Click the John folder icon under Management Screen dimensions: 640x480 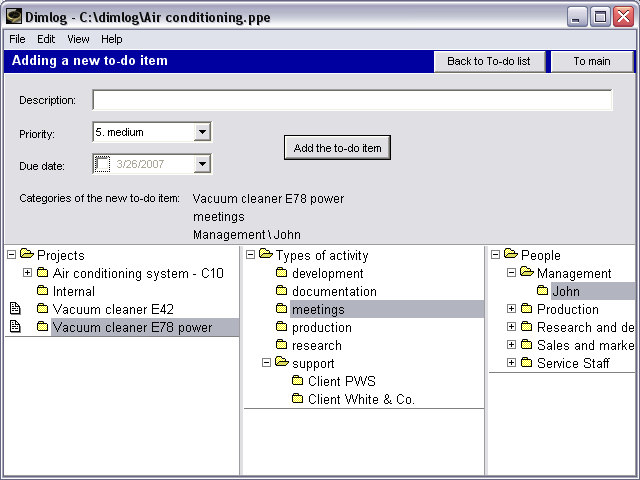point(542,291)
